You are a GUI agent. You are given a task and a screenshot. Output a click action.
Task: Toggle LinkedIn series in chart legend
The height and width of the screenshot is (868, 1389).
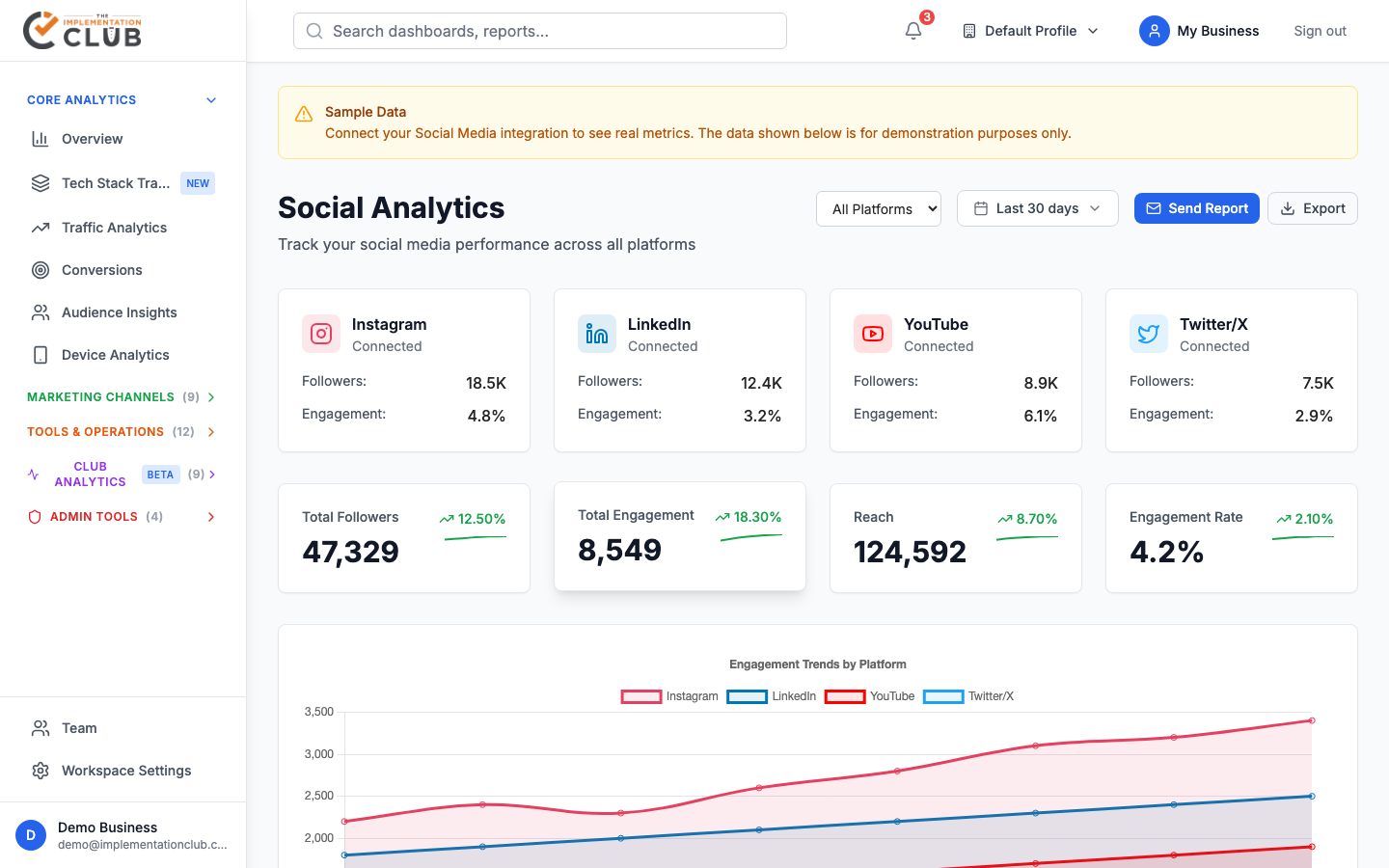pos(772,696)
